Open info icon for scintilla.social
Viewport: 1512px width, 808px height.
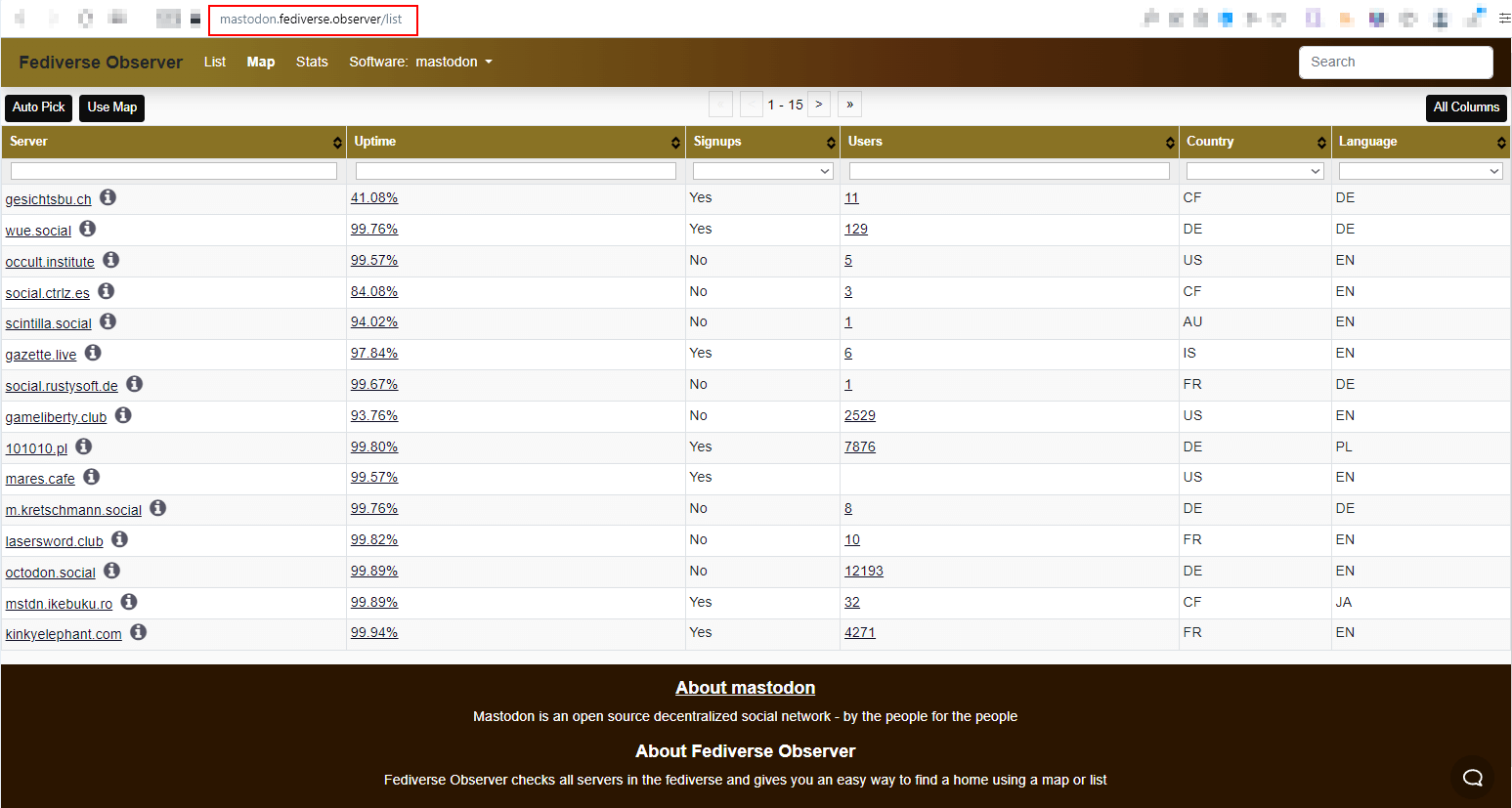[108, 321]
